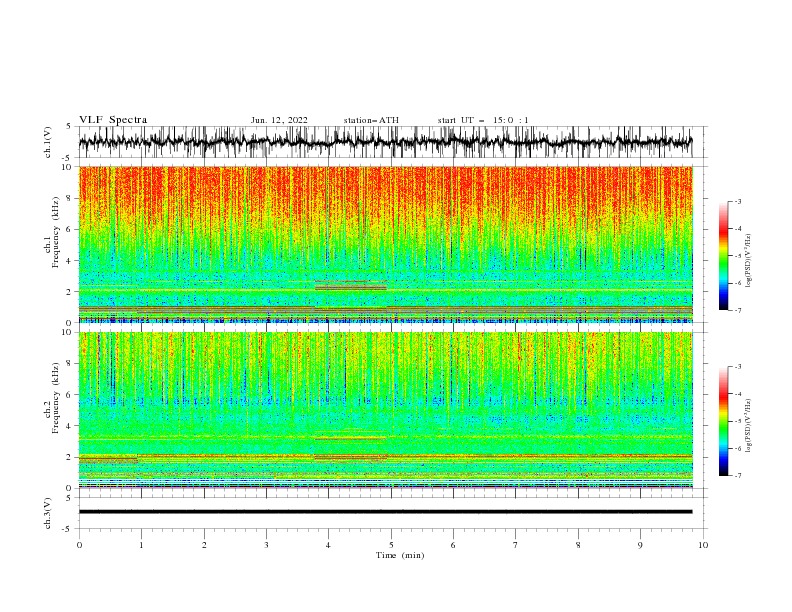Click the 'start UT = 15:0 :1' label
Screen dimensions: 792x612
[483, 120]
